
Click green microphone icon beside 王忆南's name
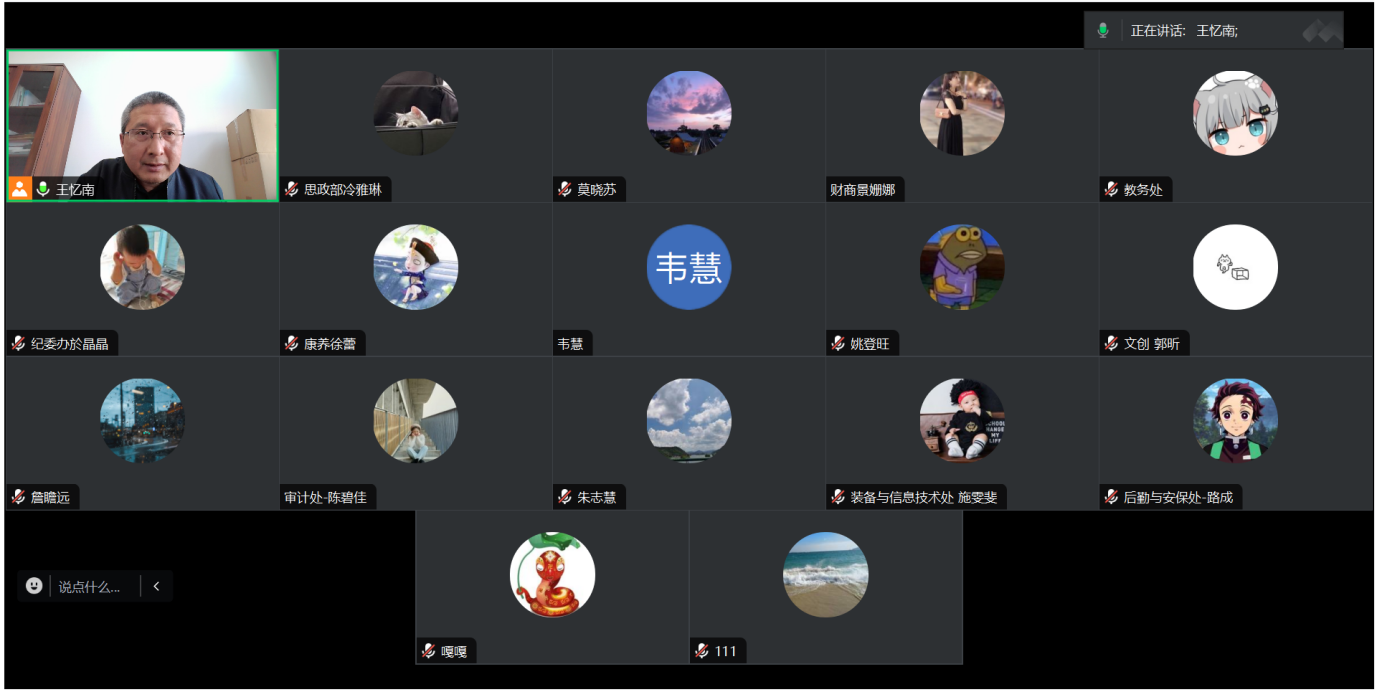43,189
